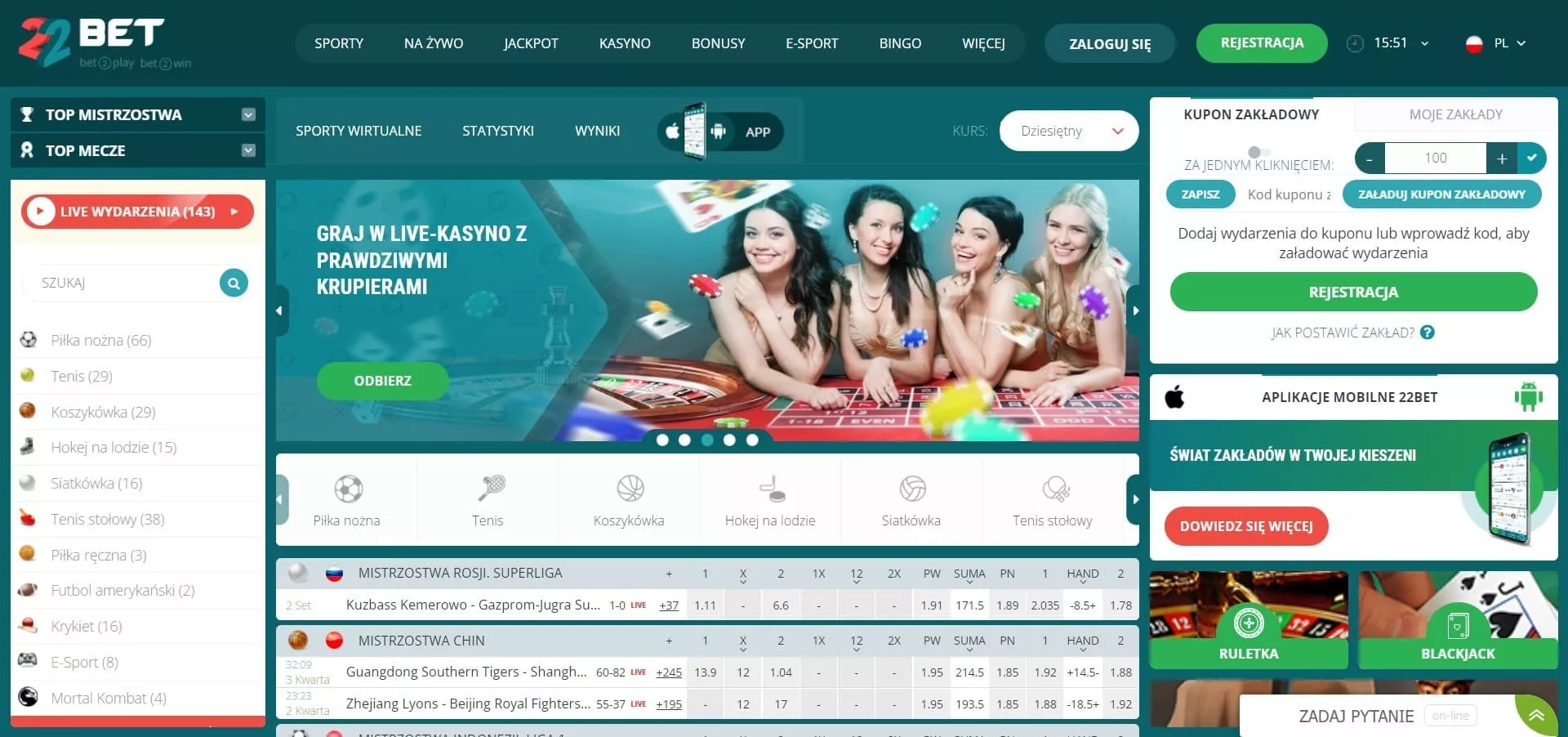The image size is (1568, 737).
Task: Increase stake amount with plus button
Action: (1501, 158)
